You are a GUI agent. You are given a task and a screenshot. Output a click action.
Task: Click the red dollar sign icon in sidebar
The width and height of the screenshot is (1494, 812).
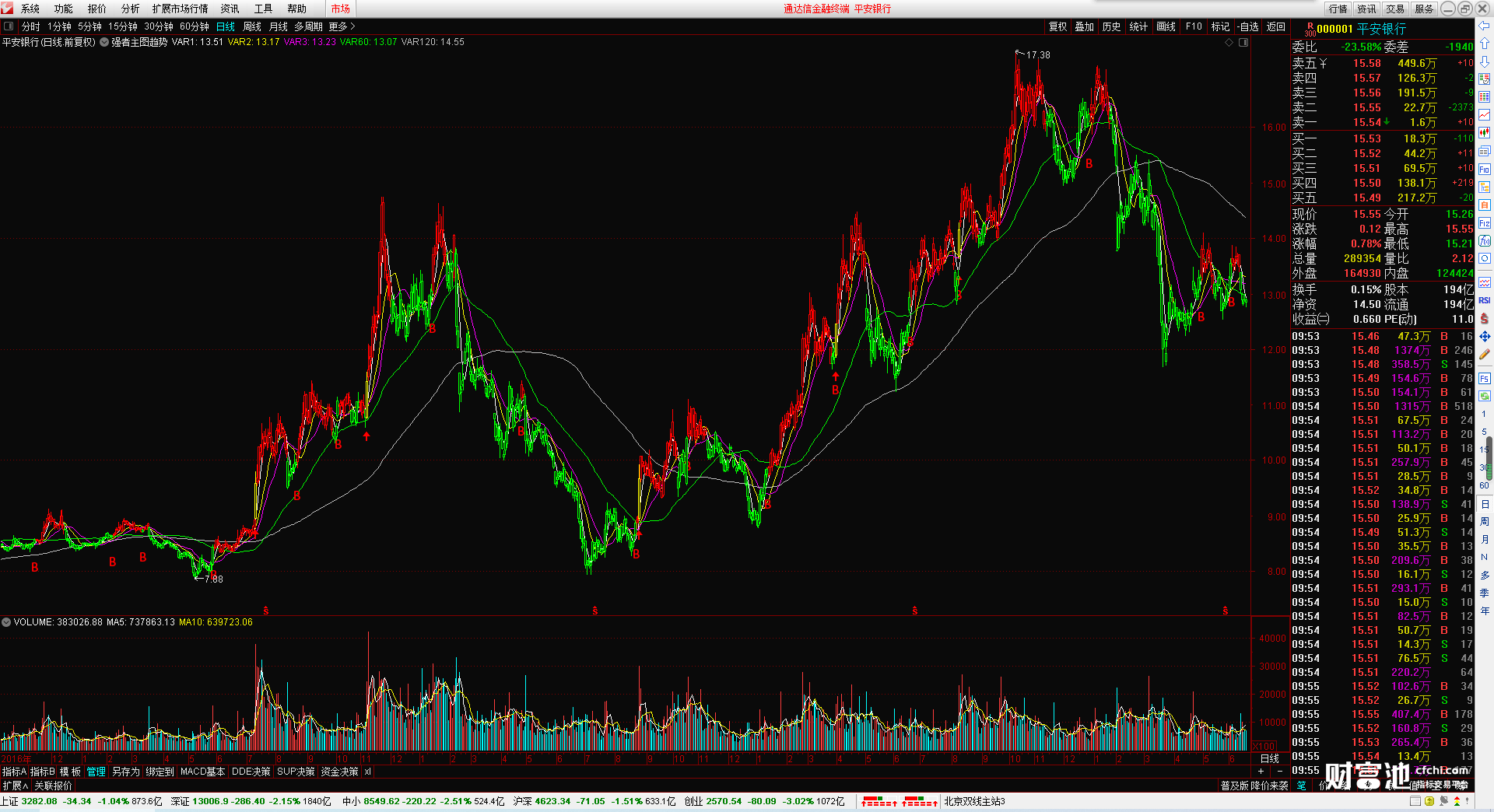[x=1485, y=318]
